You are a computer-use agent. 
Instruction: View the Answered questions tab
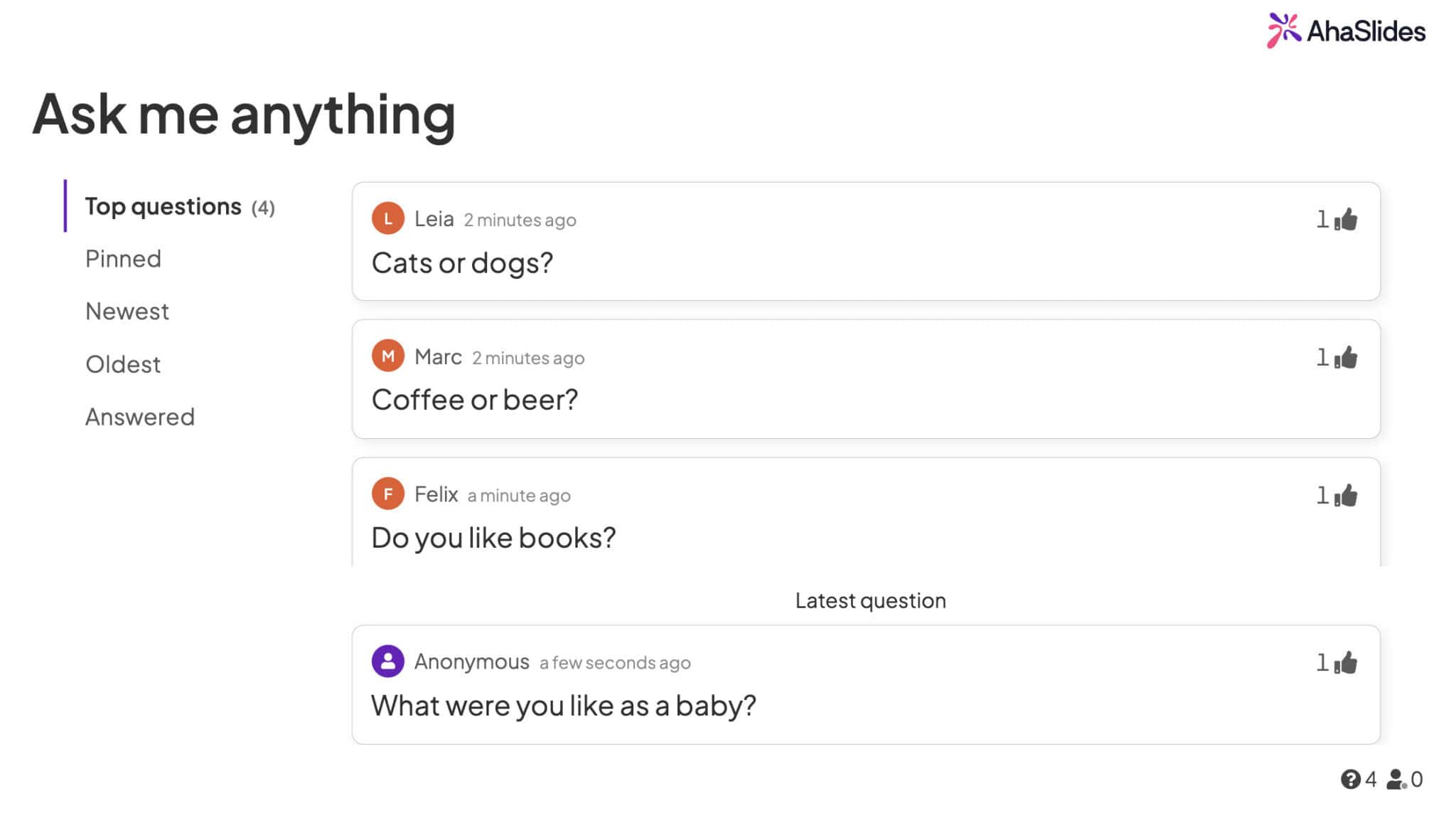click(x=140, y=417)
